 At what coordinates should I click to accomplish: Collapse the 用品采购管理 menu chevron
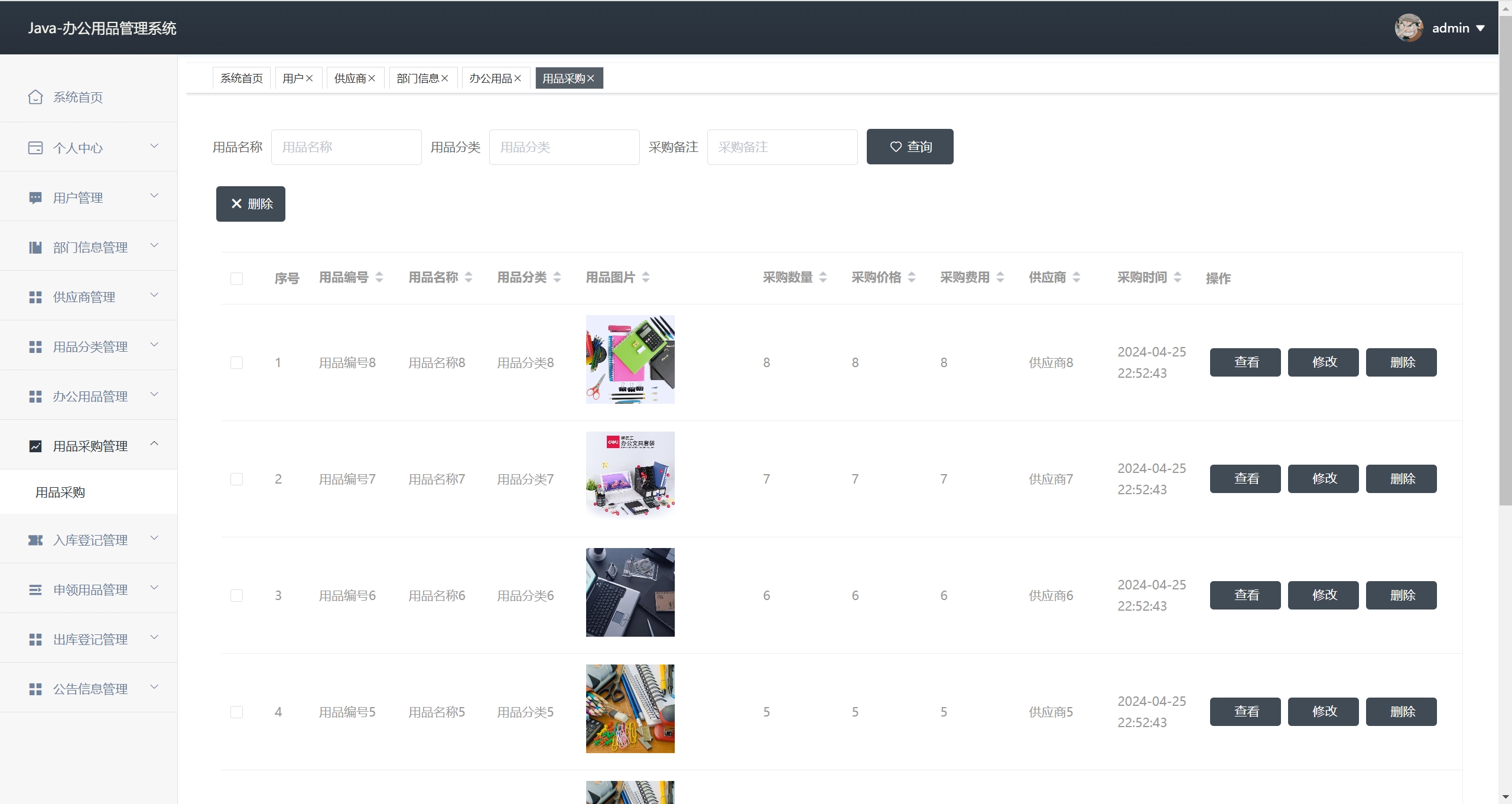[154, 443]
